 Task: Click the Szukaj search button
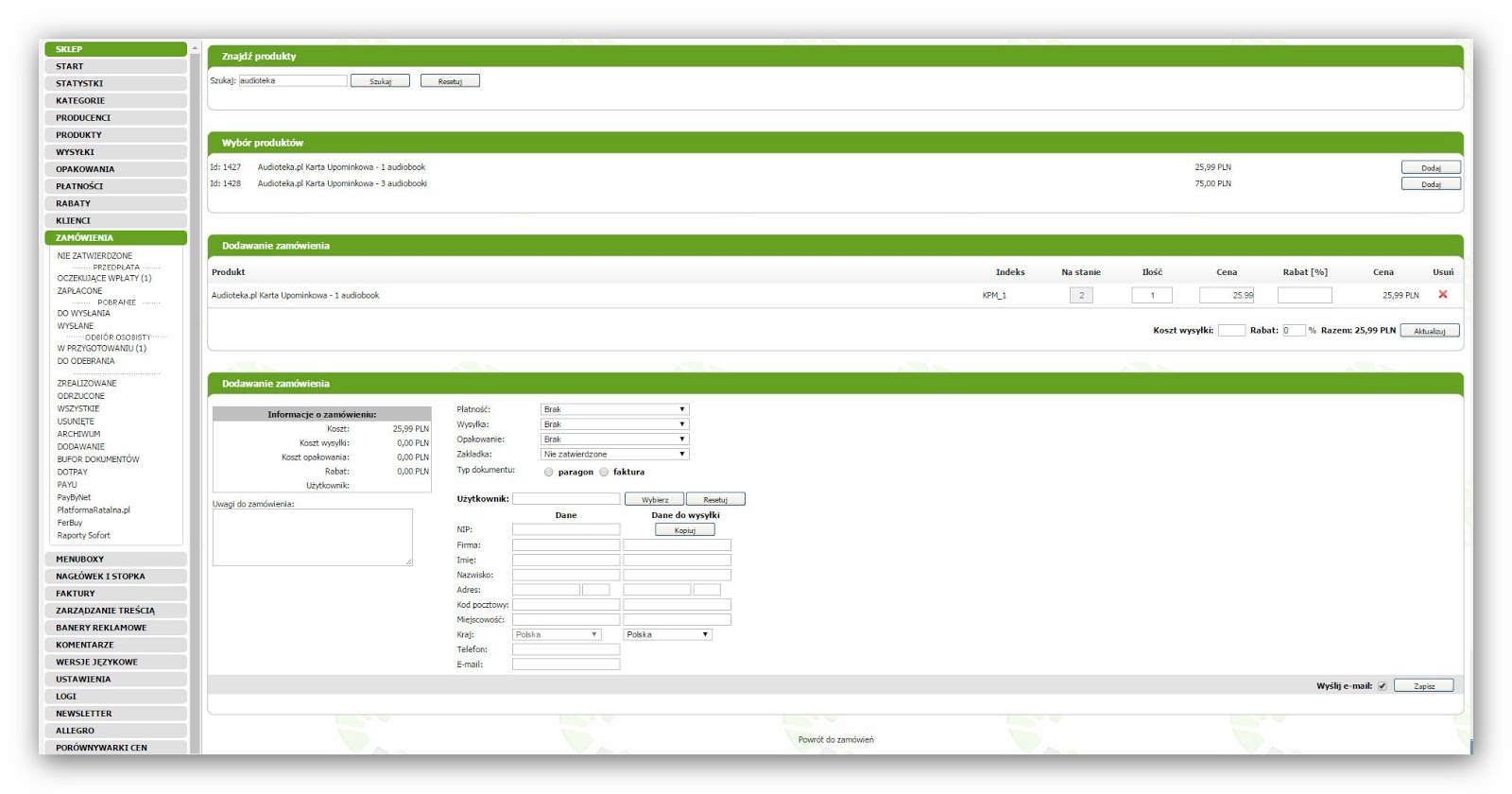(380, 81)
